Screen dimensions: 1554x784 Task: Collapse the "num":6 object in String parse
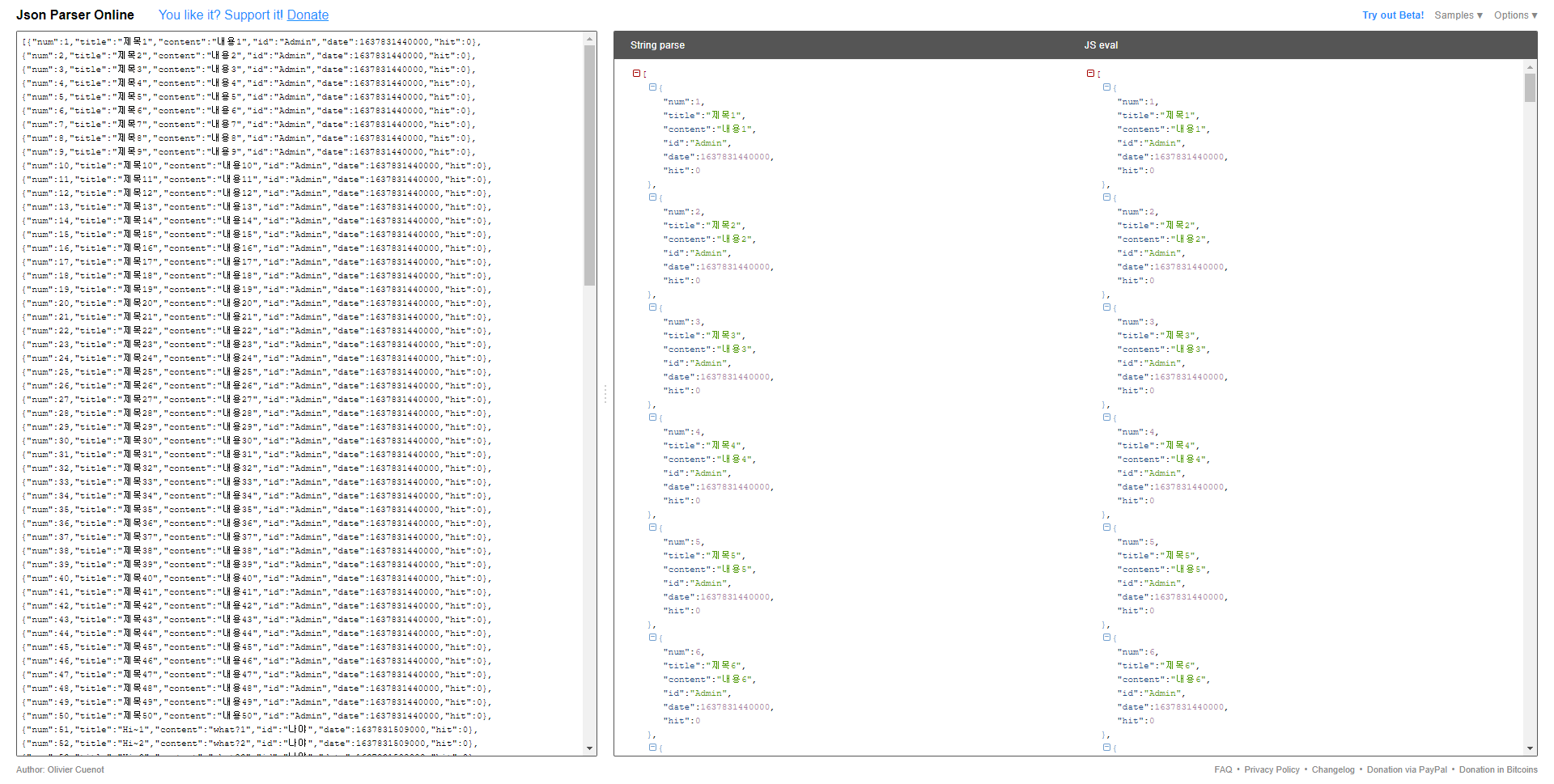[x=652, y=638]
